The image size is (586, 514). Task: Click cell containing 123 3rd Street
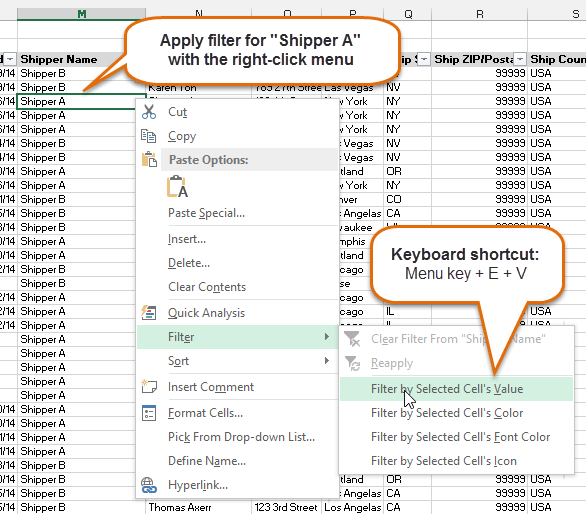click(x=286, y=507)
